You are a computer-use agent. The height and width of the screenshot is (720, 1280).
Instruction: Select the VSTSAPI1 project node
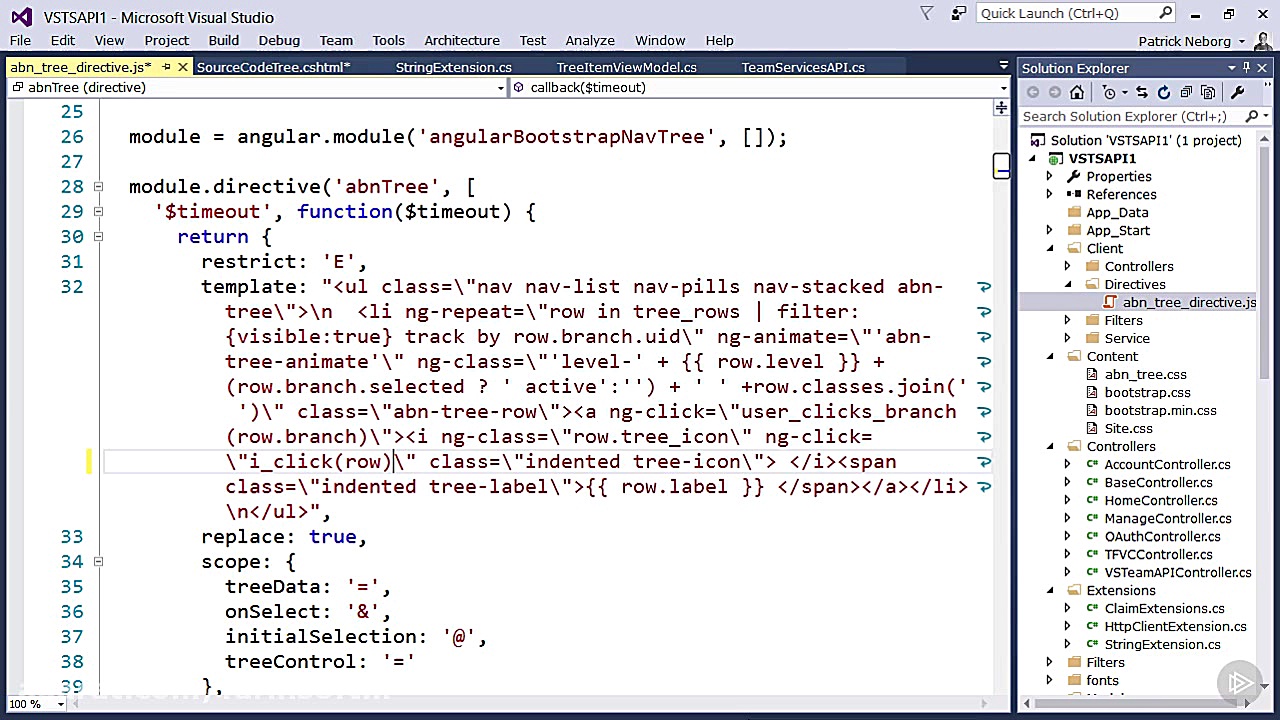1102,158
